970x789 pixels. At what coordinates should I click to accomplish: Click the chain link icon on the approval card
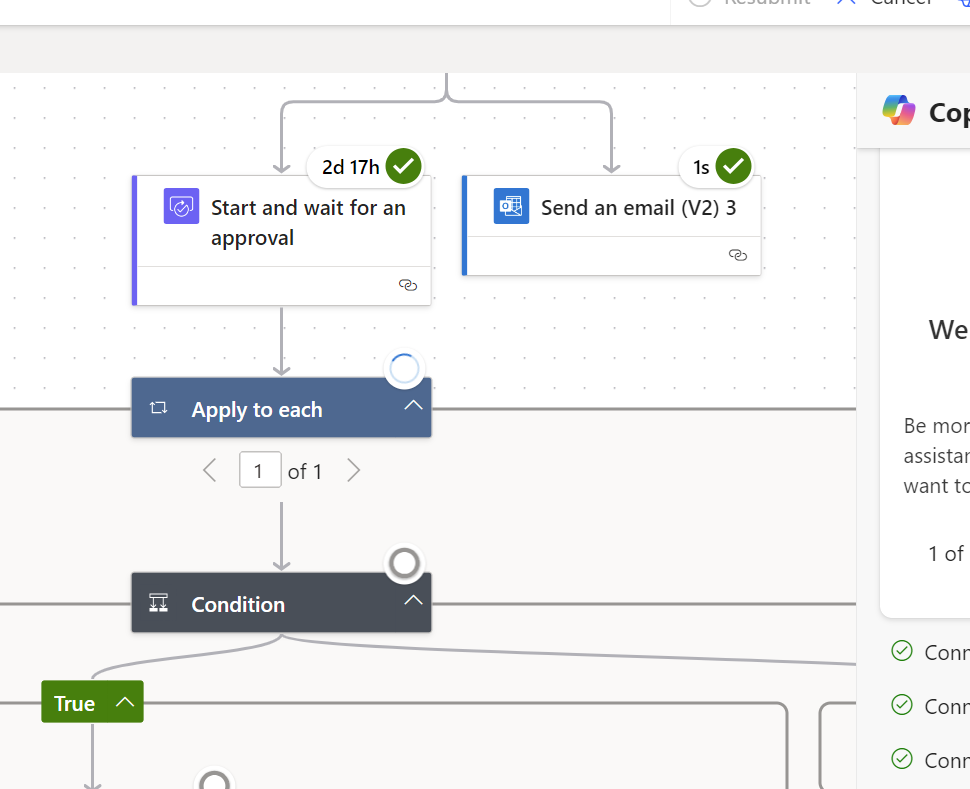tap(408, 285)
